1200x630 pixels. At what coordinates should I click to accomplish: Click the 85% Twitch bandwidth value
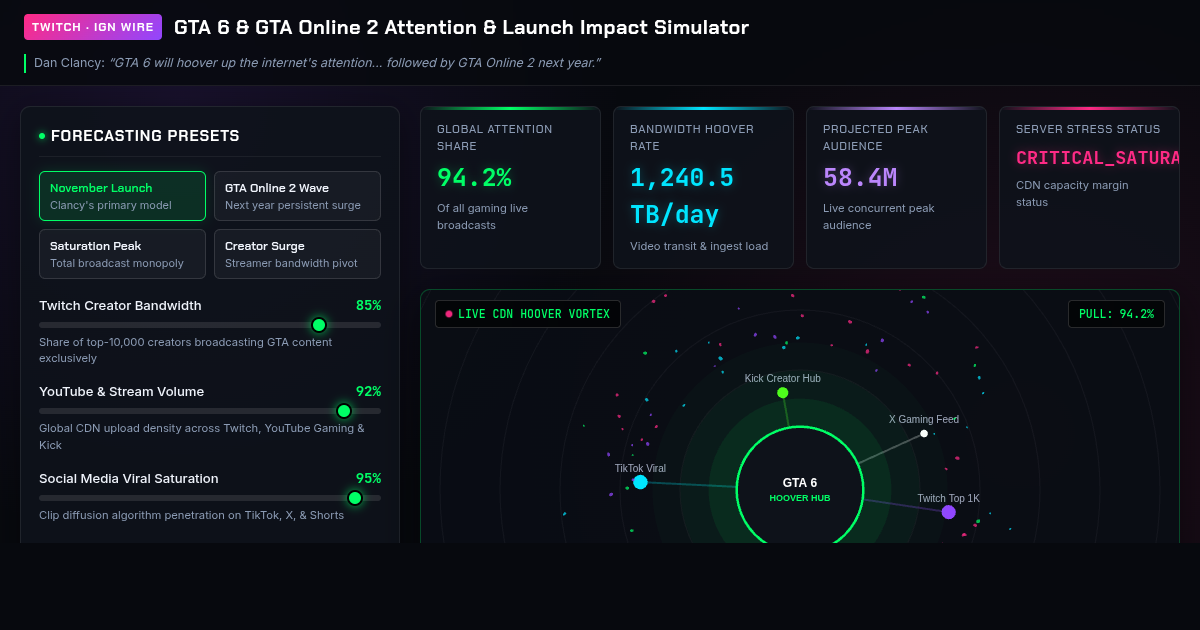368,305
